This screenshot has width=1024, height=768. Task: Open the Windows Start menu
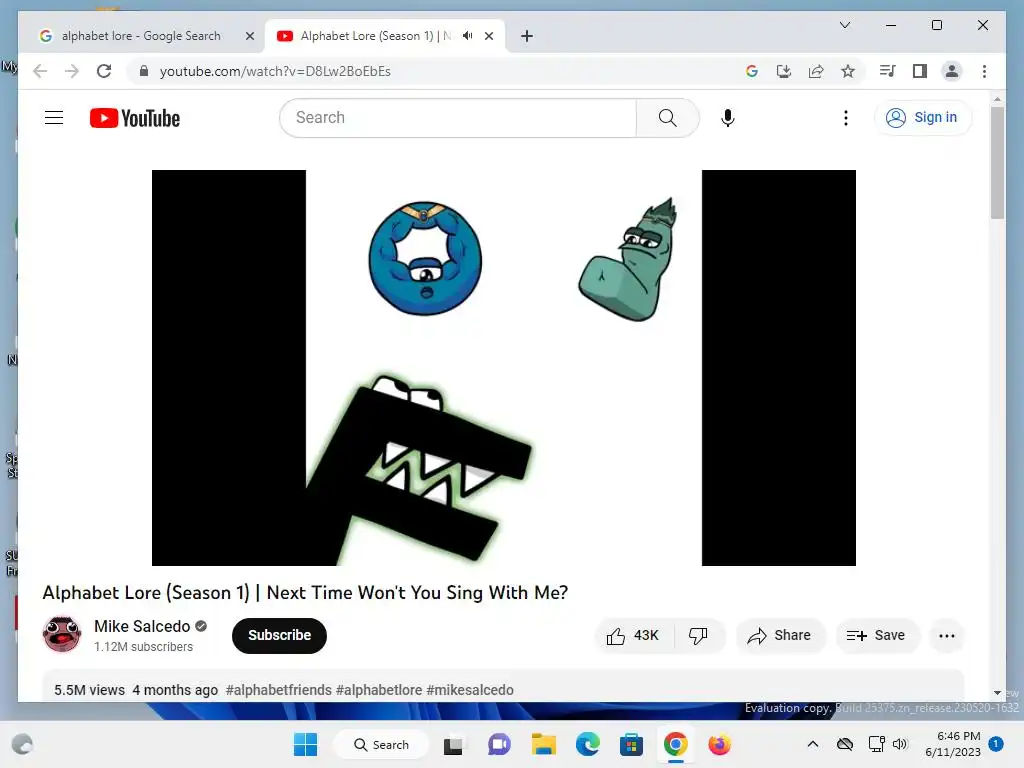305,744
